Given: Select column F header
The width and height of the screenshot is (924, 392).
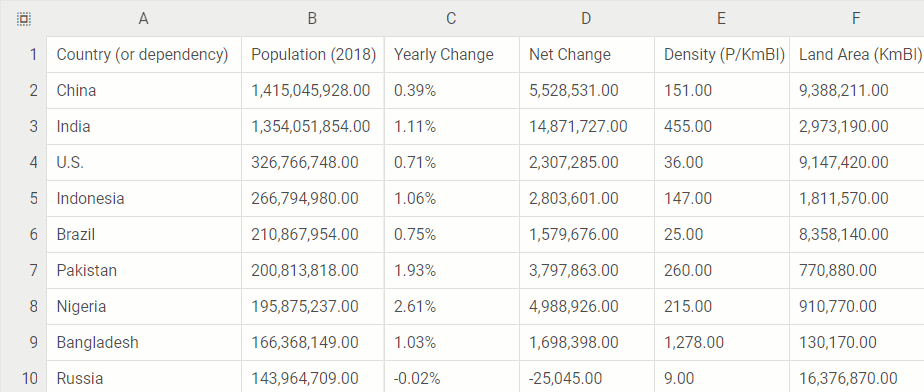Looking at the screenshot, I should 856,19.
